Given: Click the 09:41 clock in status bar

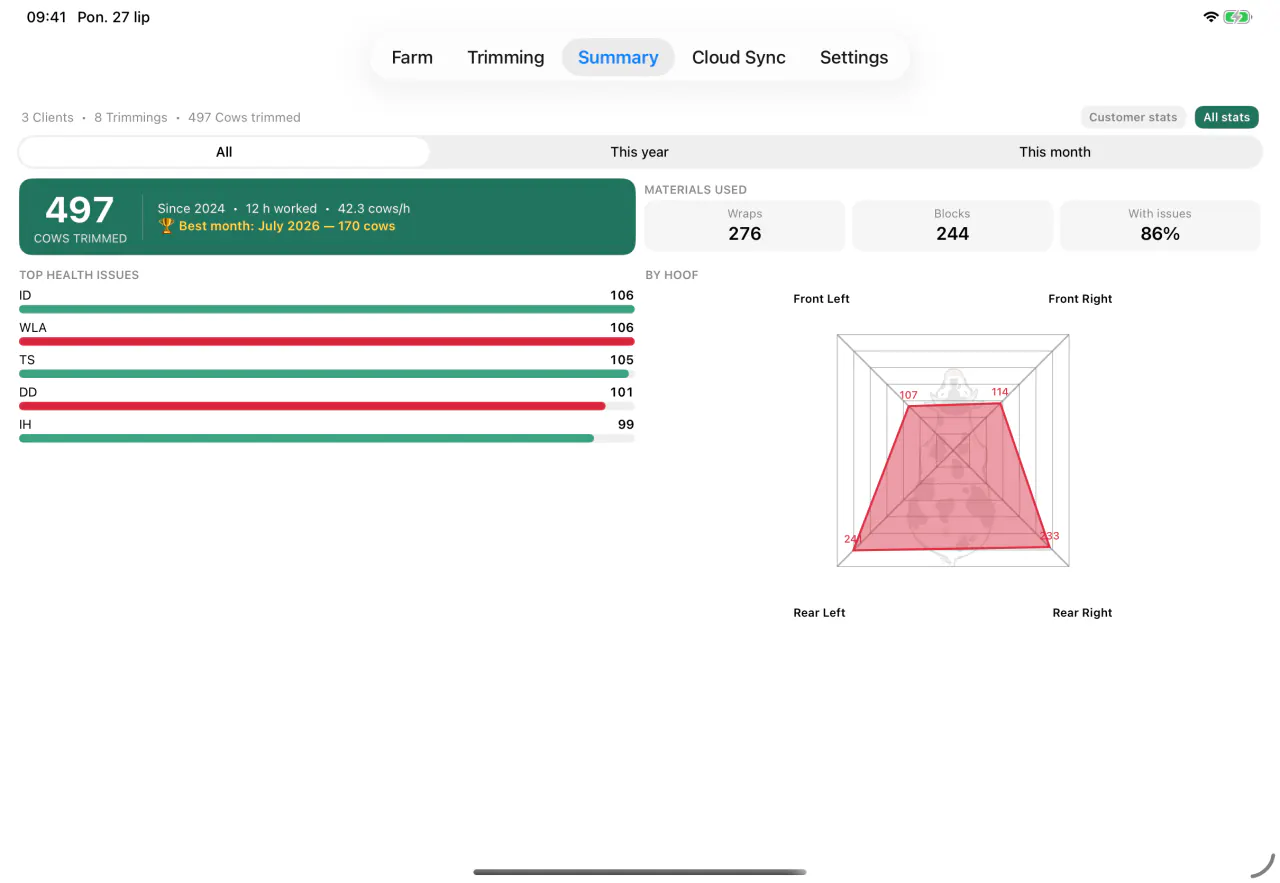Looking at the screenshot, I should (46, 17).
